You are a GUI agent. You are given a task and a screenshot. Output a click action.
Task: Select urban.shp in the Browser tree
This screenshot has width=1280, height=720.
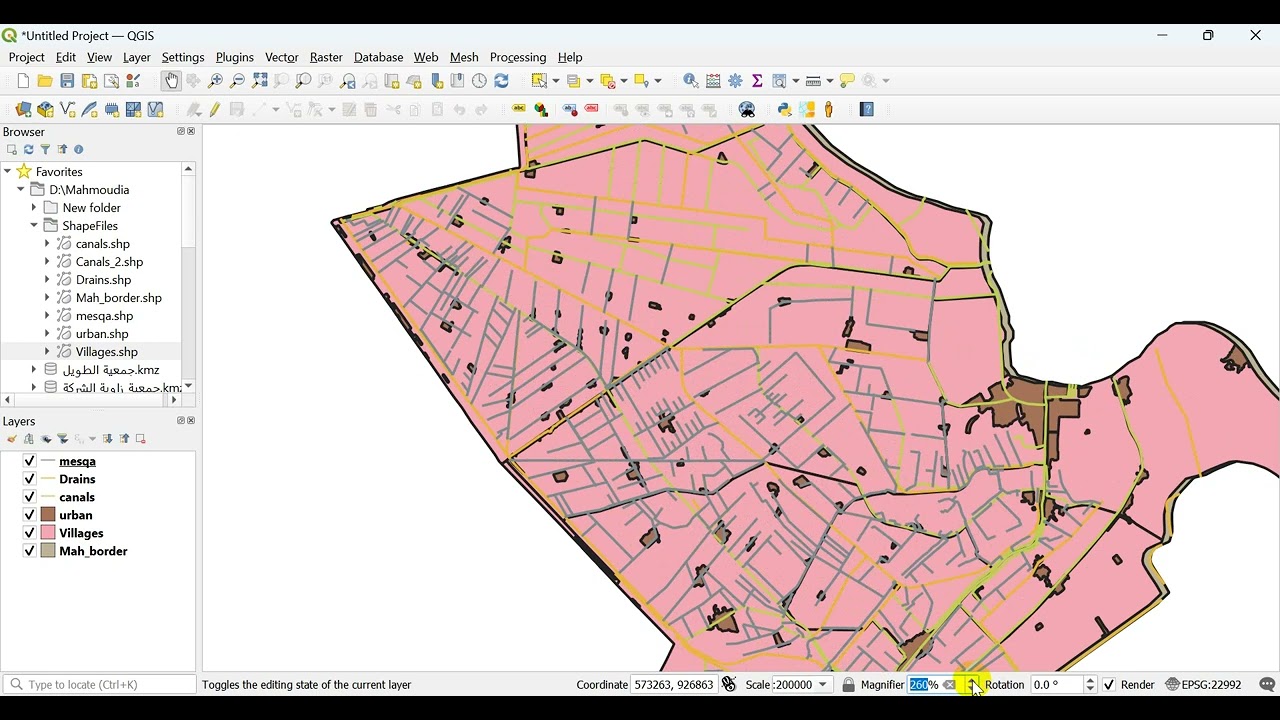tap(101, 334)
